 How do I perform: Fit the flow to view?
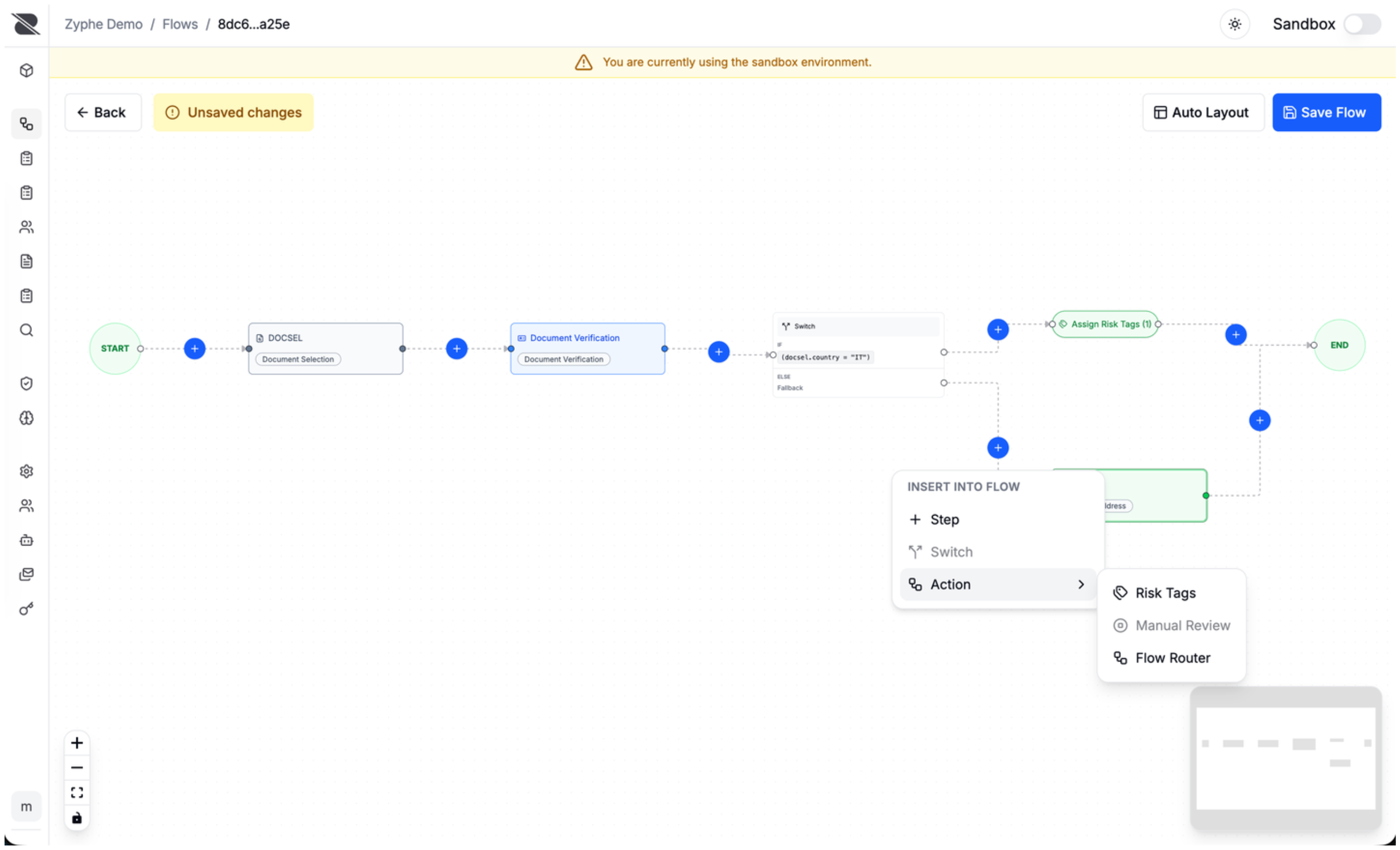(x=77, y=793)
